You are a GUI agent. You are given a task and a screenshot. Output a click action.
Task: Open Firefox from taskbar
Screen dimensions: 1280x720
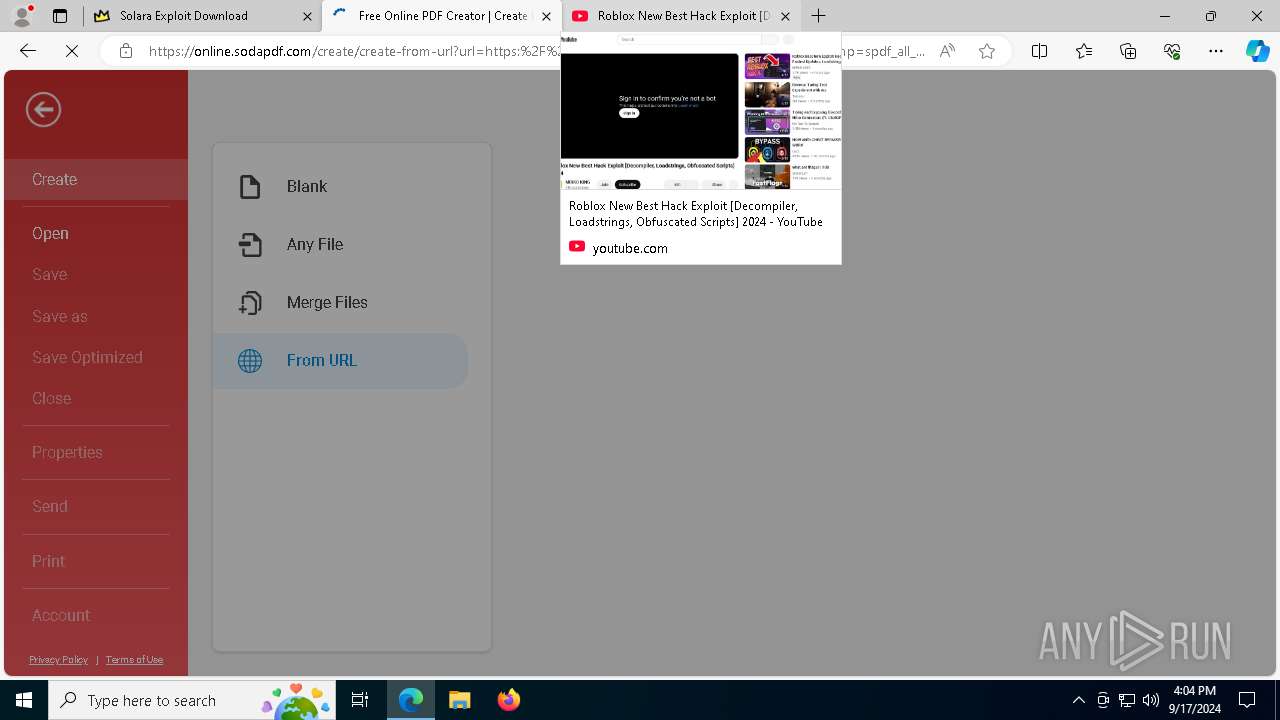pos(508,700)
